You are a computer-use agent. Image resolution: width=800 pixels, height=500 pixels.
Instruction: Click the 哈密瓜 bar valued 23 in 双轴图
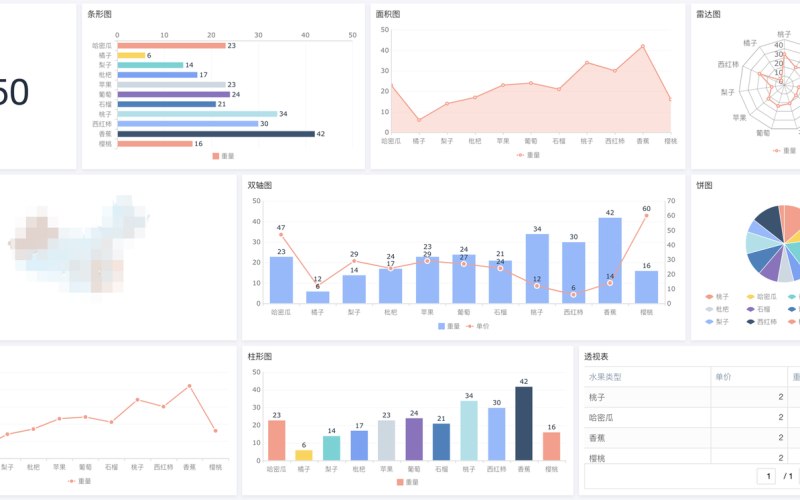pos(281,280)
